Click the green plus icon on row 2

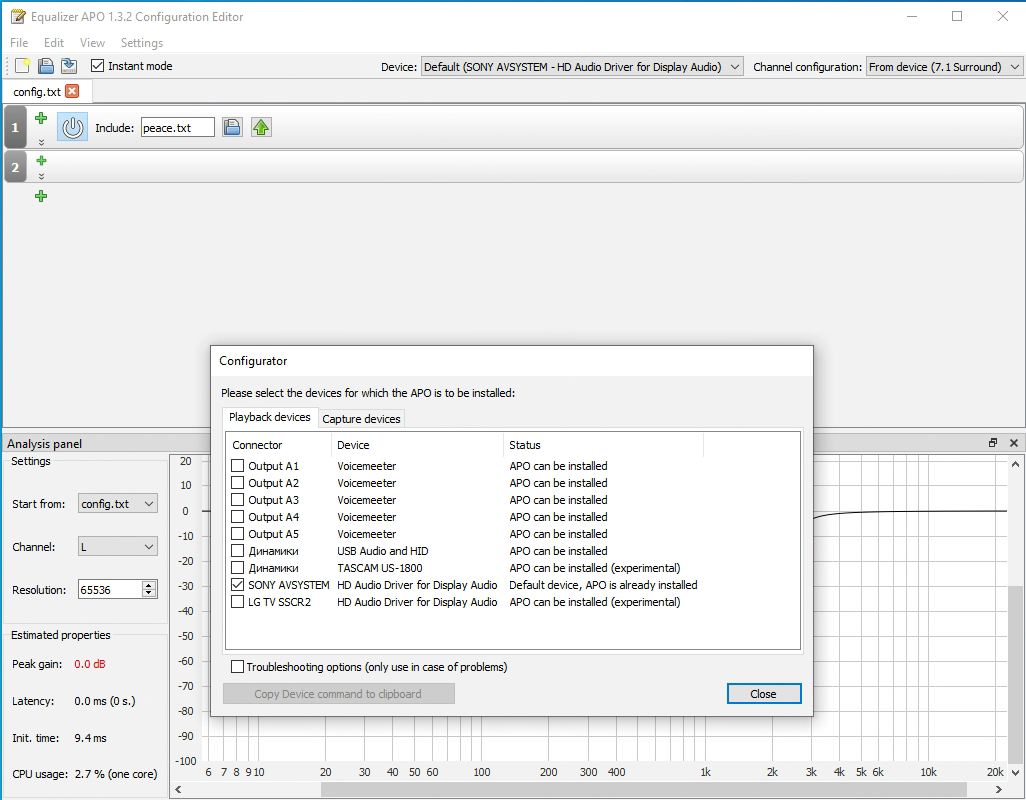tap(41, 160)
